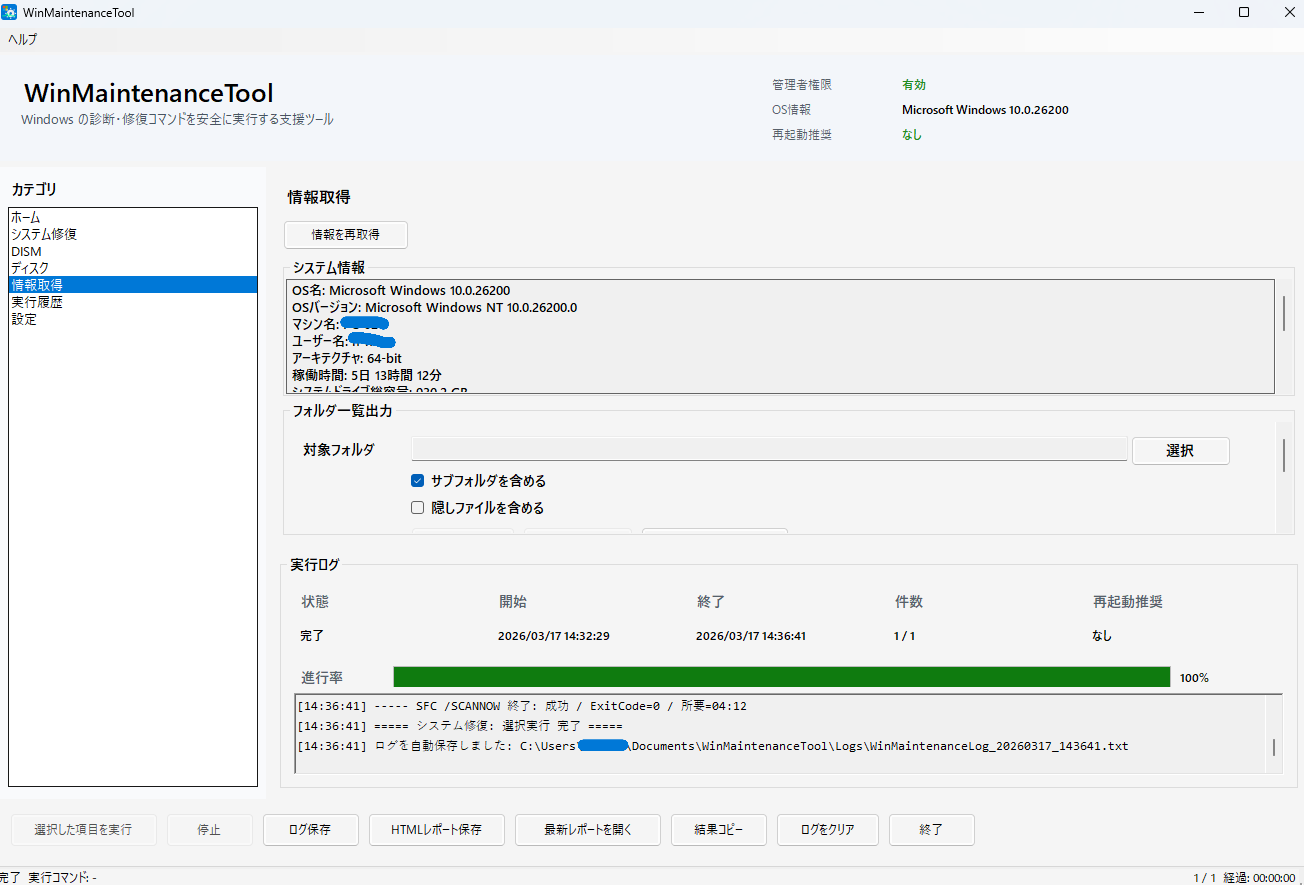This screenshot has width=1304, height=885.
Task: Click the green 進行率 progress bar
Action: tap(780, 676)
